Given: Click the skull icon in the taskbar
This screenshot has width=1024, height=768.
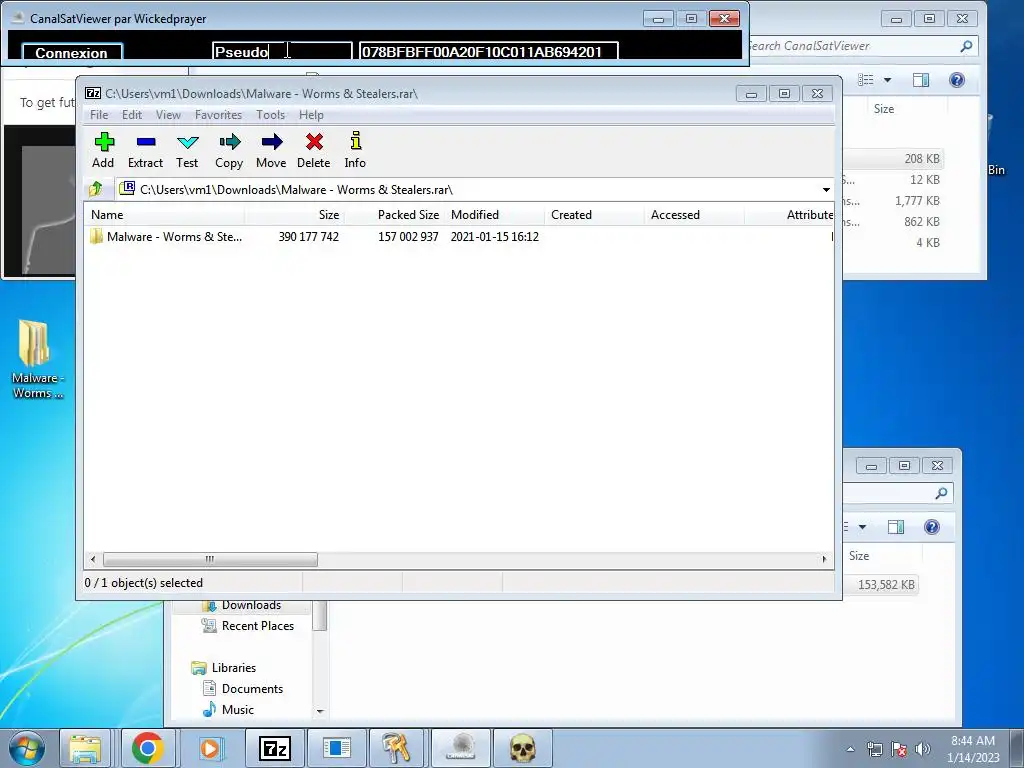Looking at the screenshot, I should pos(522,748).
